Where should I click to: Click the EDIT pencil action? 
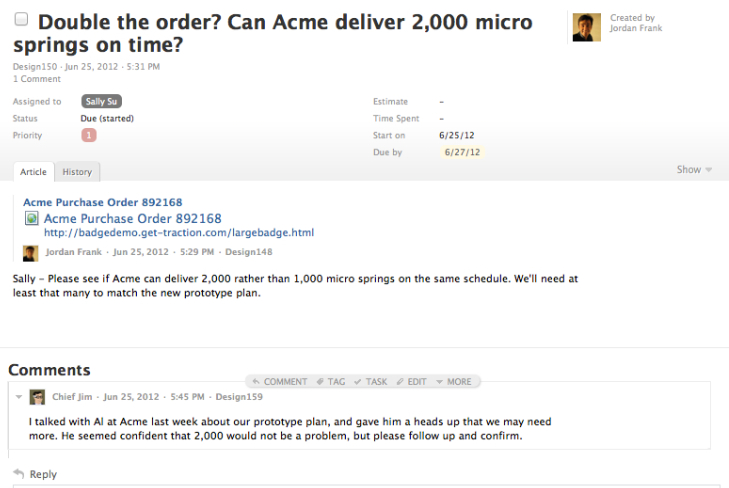(x=412, y=382)
